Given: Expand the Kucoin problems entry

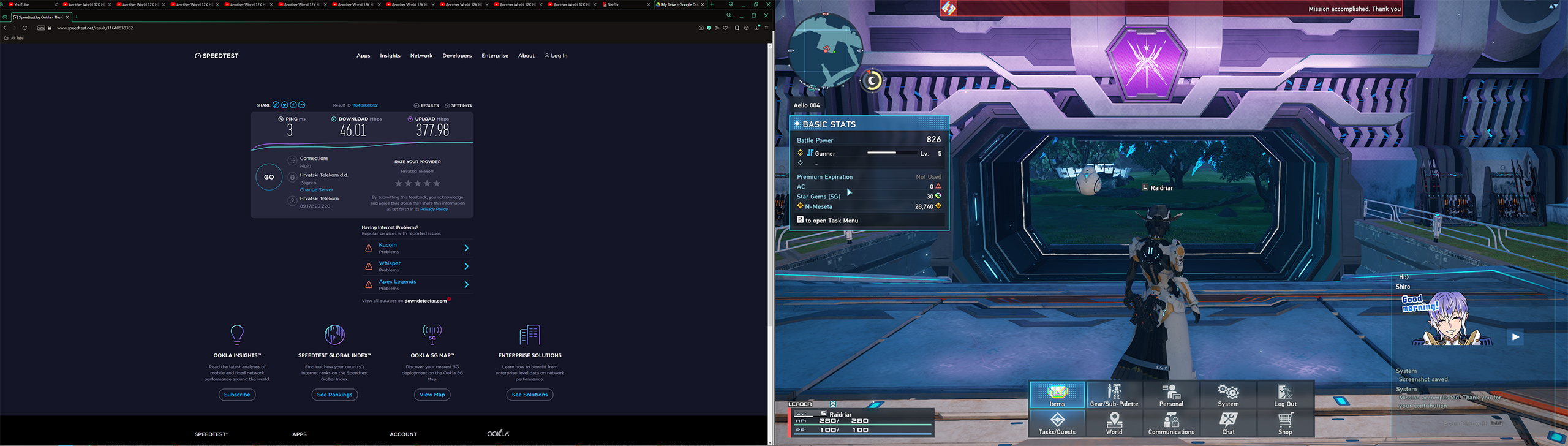Looking at the screenshot, I should [x=417, y=248].
